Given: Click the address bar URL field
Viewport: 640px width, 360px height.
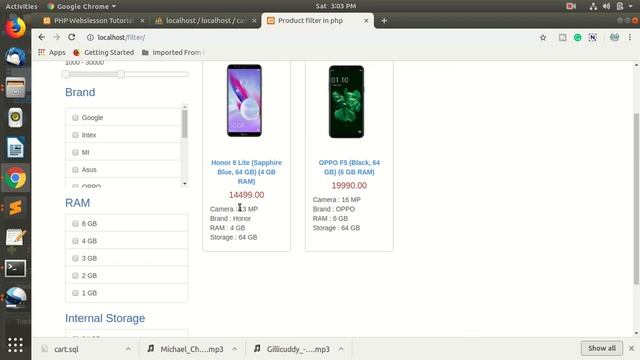Looking at the screenshot, I should point(310,37).
